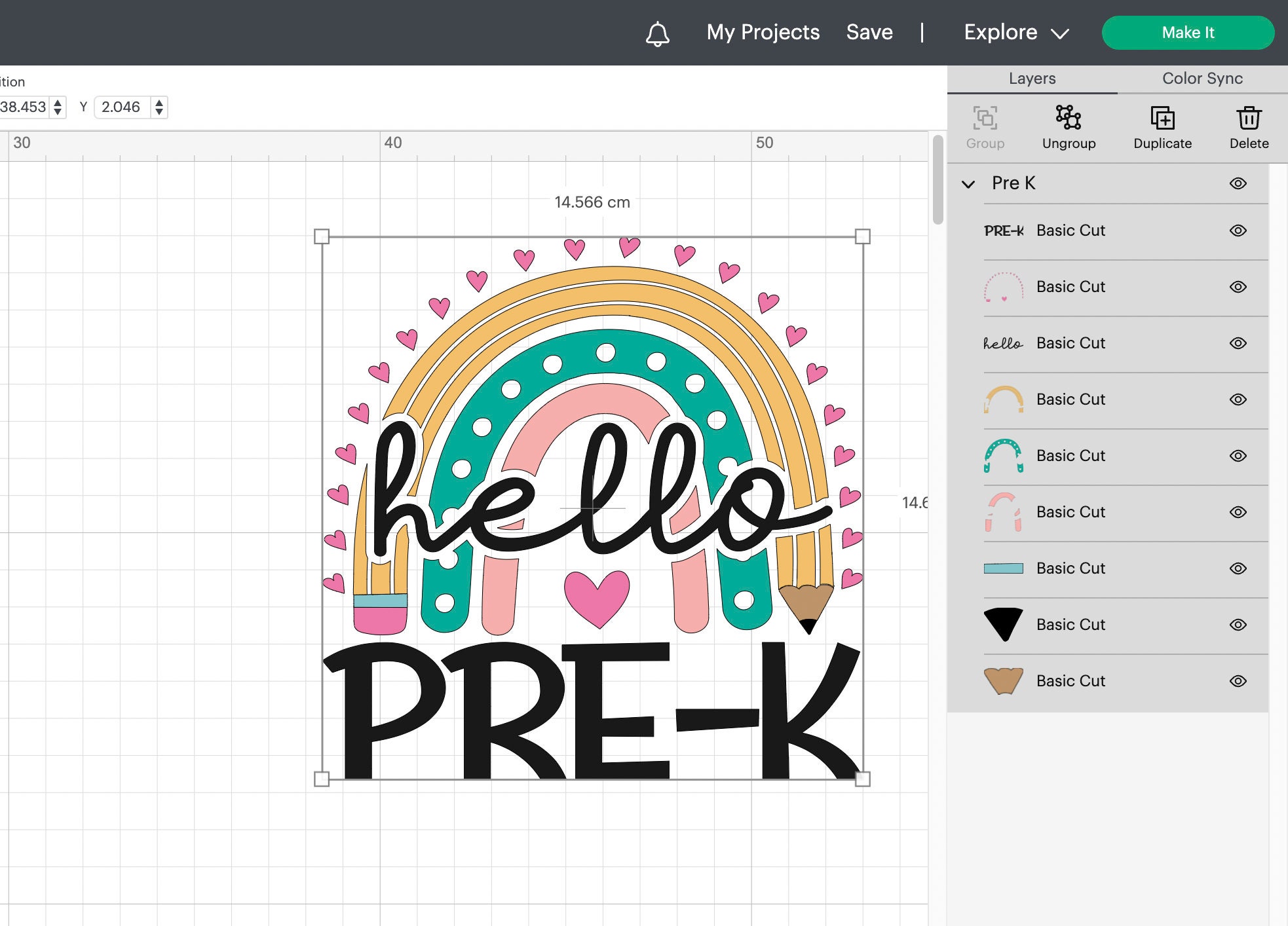
Task: Click Save in the top bar
Action: tap(869, 32)
